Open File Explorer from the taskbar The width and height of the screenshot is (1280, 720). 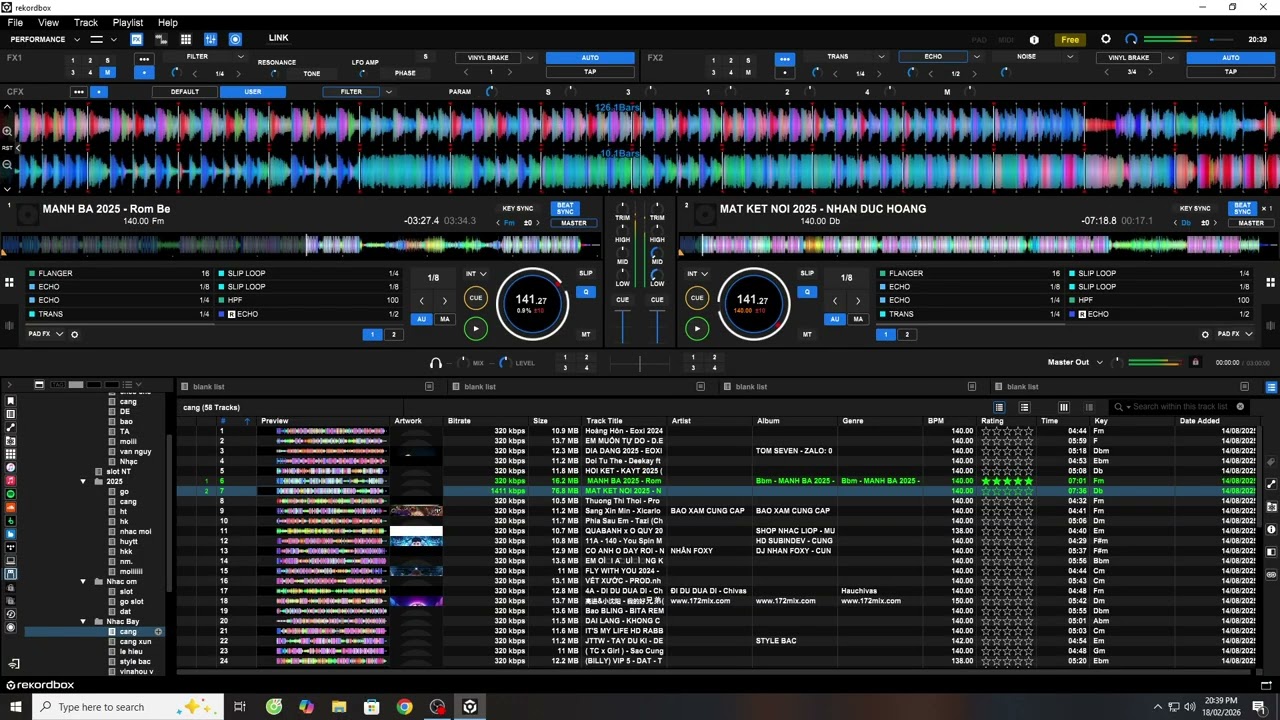click(339, 707)
